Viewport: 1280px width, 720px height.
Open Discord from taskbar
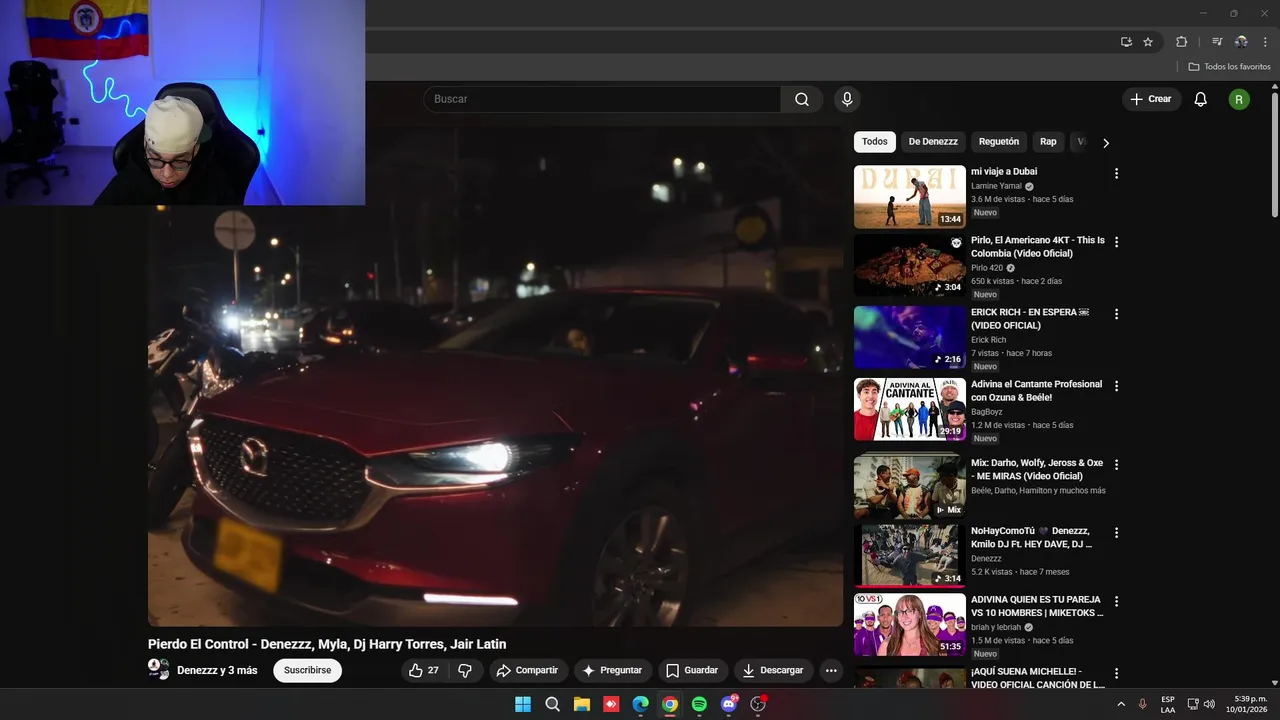(x=729, y=704)
